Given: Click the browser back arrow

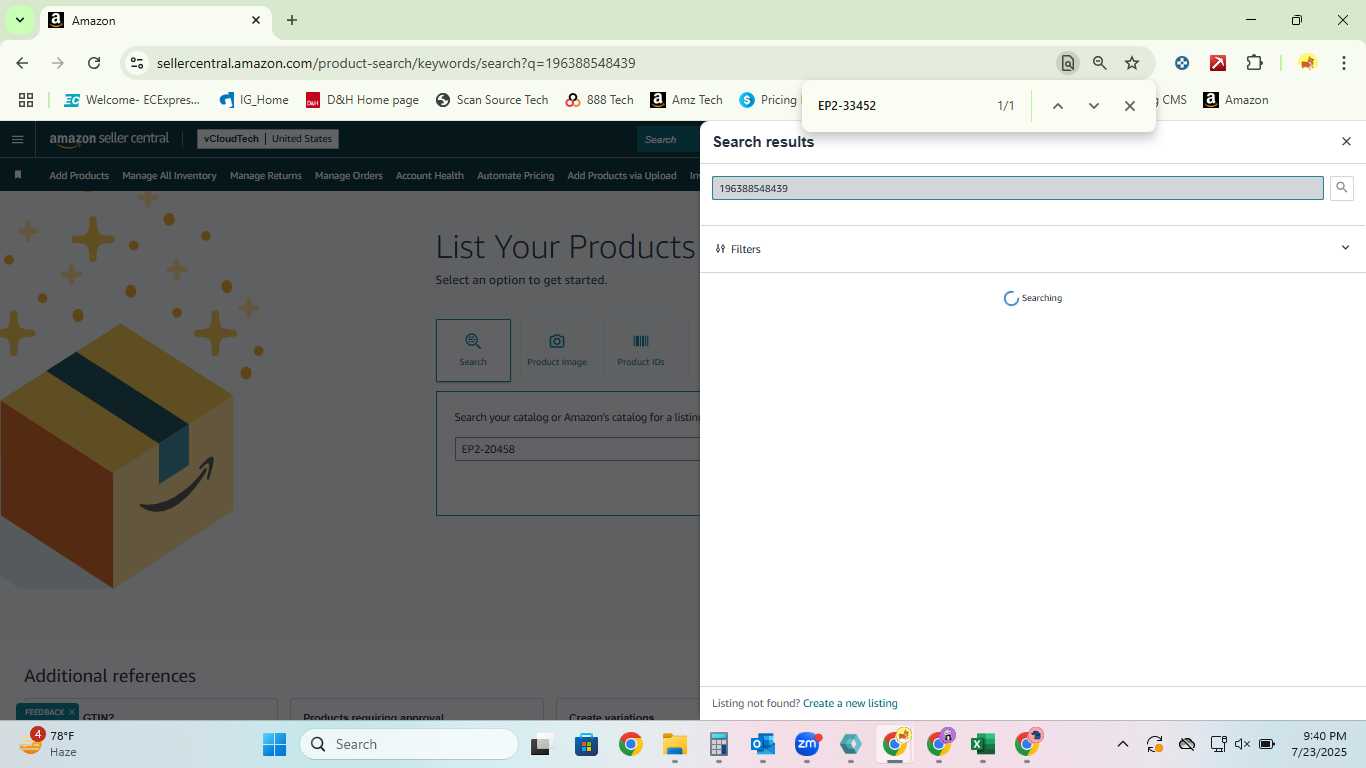Looking at the screenshot, I should (x=22, y=63).
